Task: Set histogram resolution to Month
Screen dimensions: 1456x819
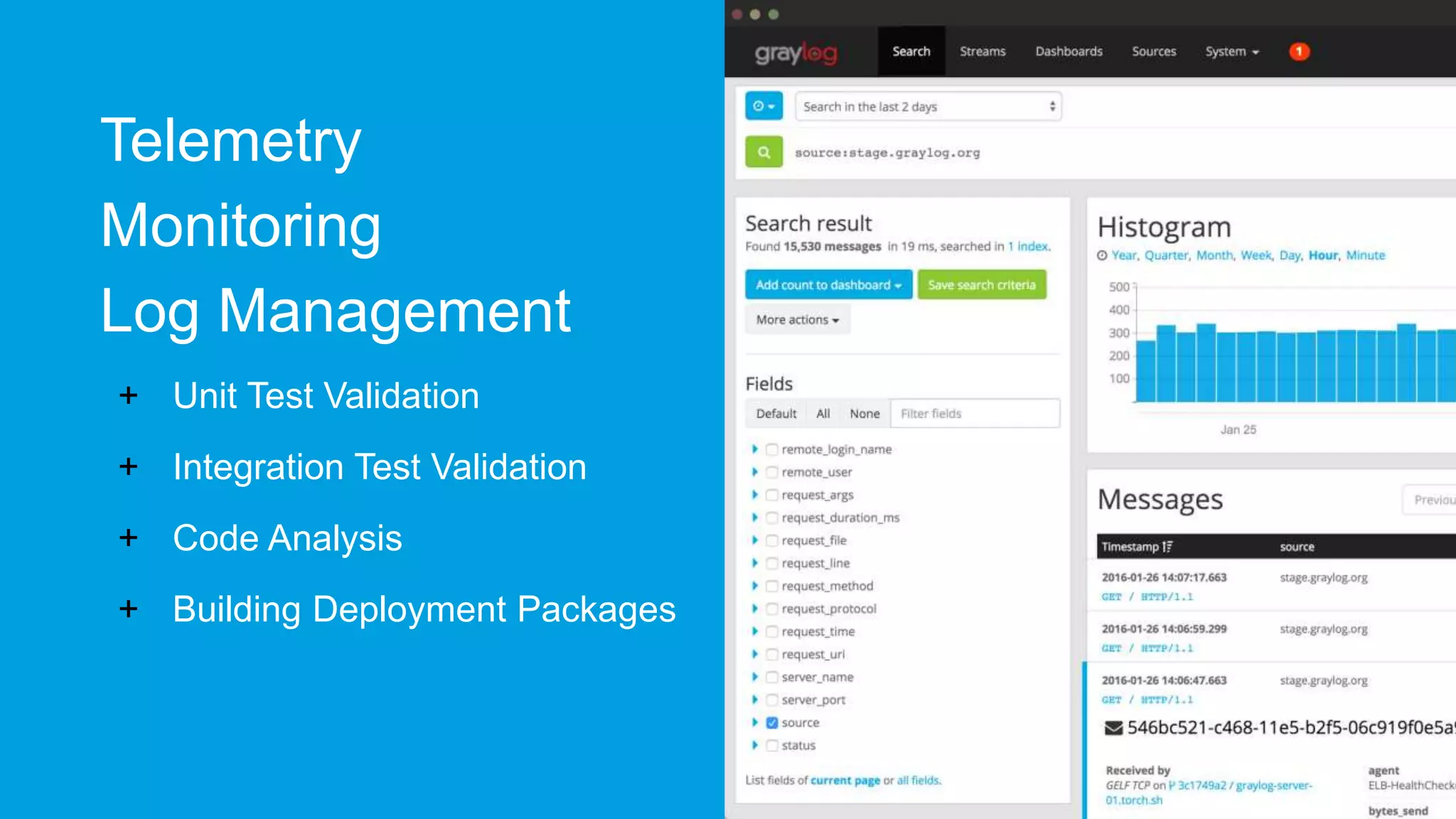Action: [x=1214, y=255]
